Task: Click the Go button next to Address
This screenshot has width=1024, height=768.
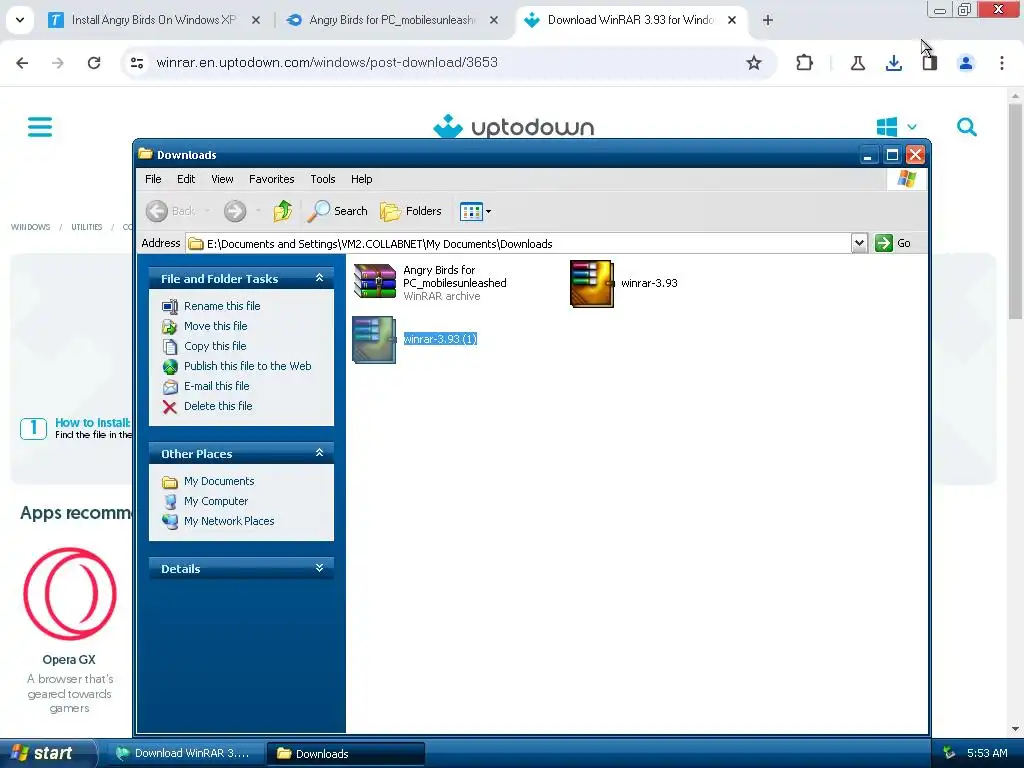Action: (x=893, y=243)
